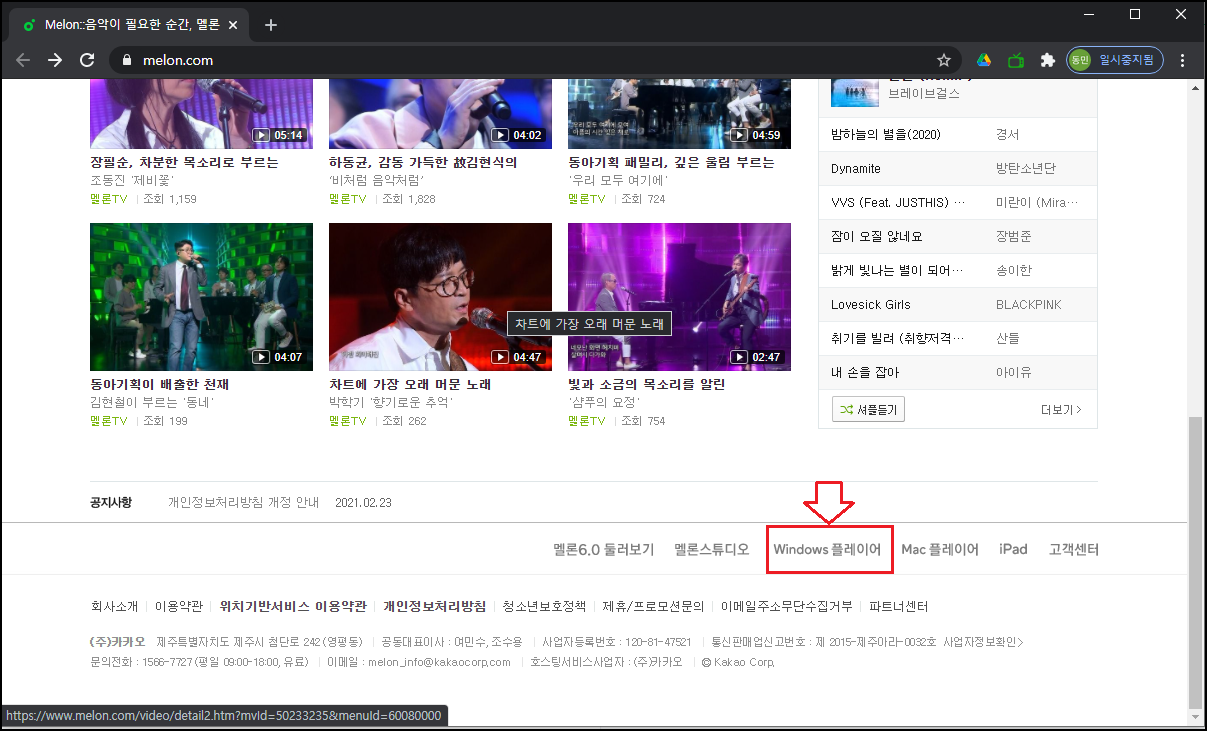Screen dimensions: 1207x731
Task: Open notice 개인정보처리방침 개정 안내
Action: pyautogui.click(x=244, y=502)
